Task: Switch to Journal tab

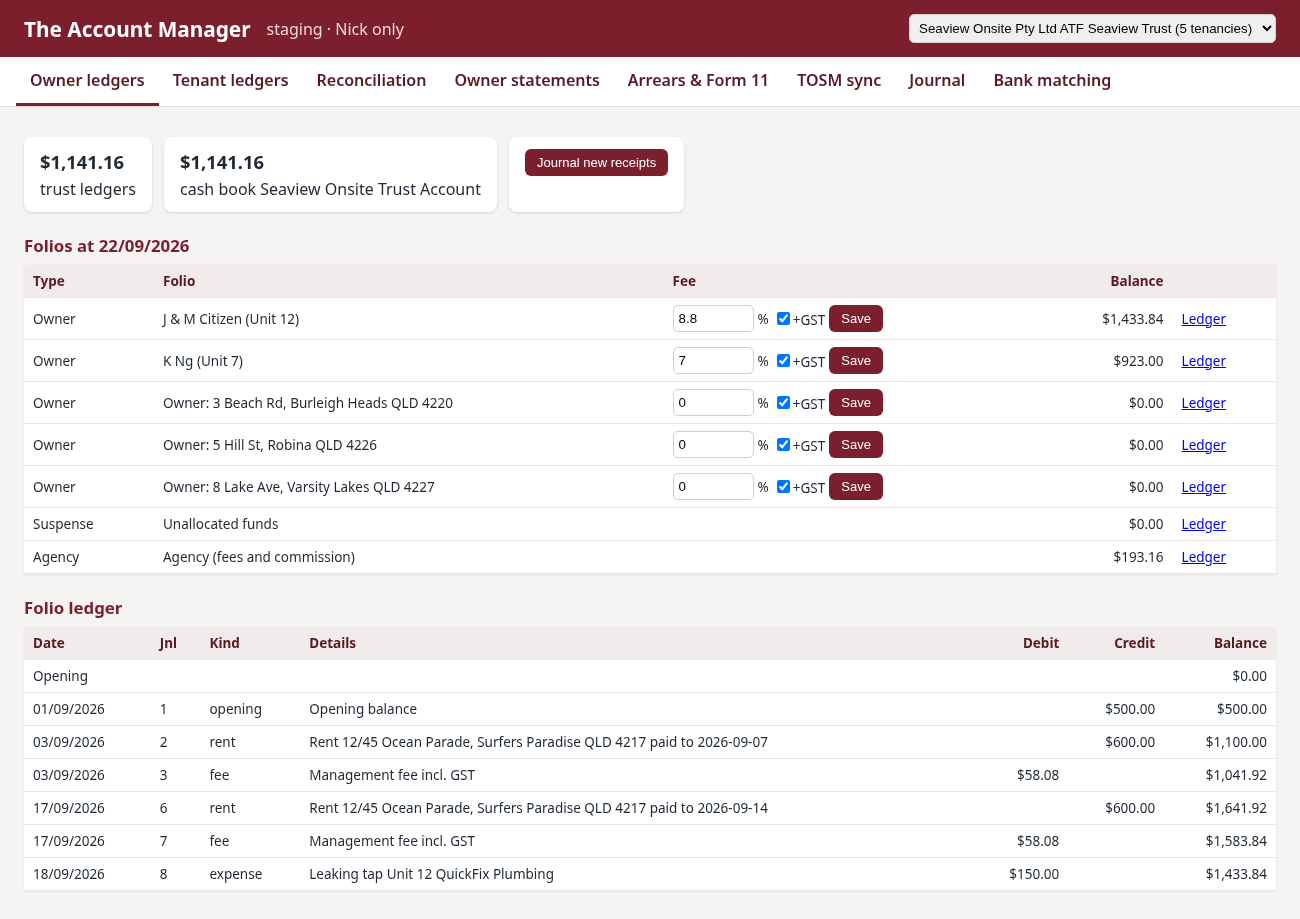Action: [x=937, y=81]
